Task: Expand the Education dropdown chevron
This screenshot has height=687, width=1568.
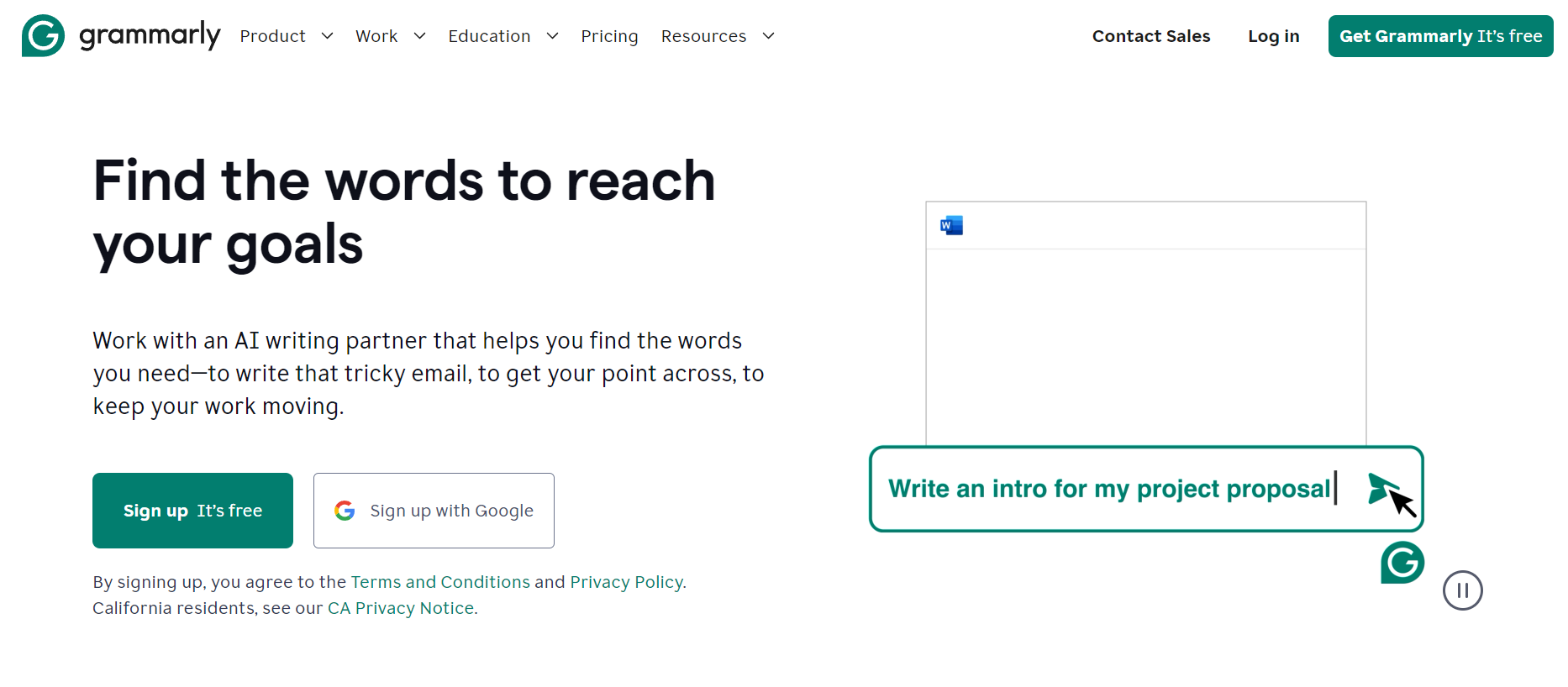Action: pyautogui.click(x=552, y=36)
